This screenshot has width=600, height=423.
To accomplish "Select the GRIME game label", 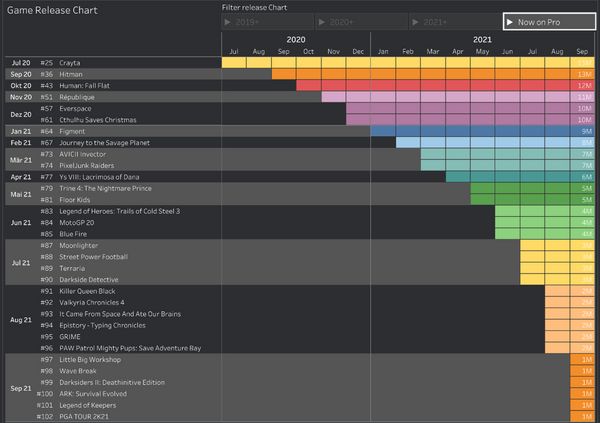I will 70,337.
